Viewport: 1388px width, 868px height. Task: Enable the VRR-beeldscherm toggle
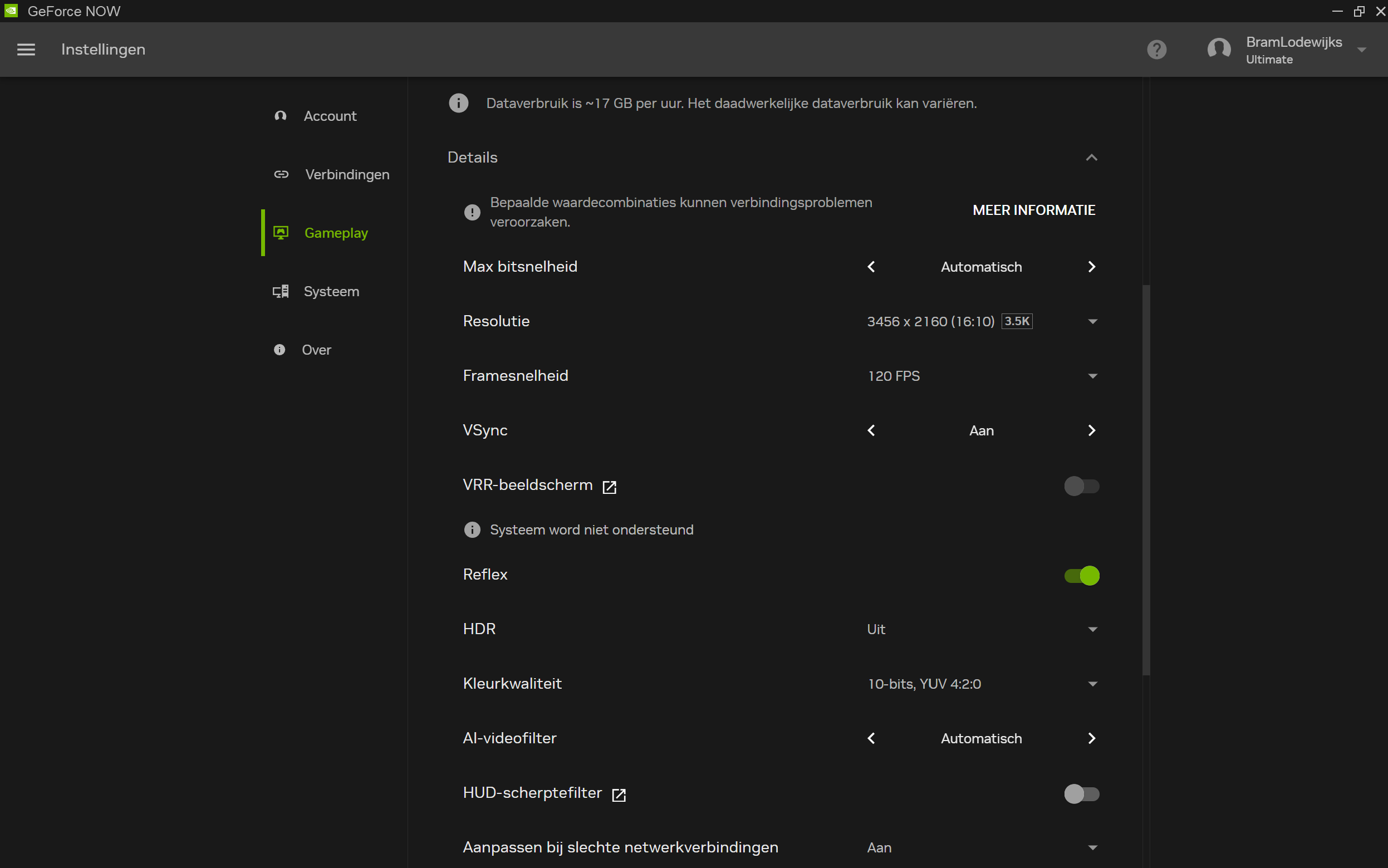pyautogui.click(x=1081, y=486)
